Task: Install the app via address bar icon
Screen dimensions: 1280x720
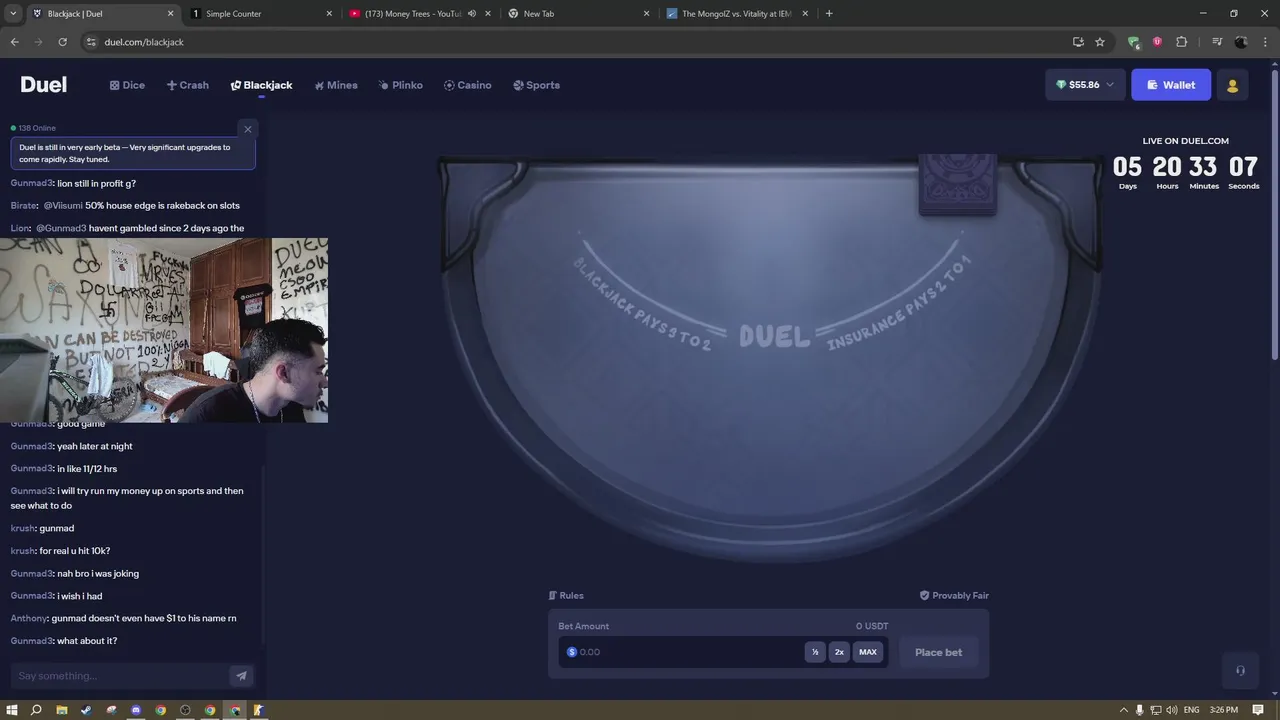Action: point(1078,42)
